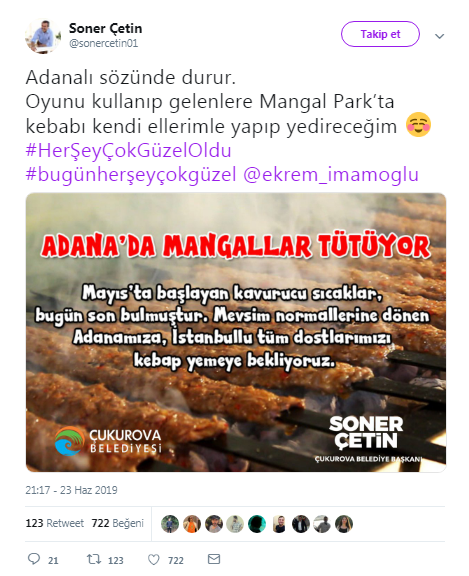Open the Soner Çetin display name
This screenshot has width=469, height=576.
pos(105,28)
